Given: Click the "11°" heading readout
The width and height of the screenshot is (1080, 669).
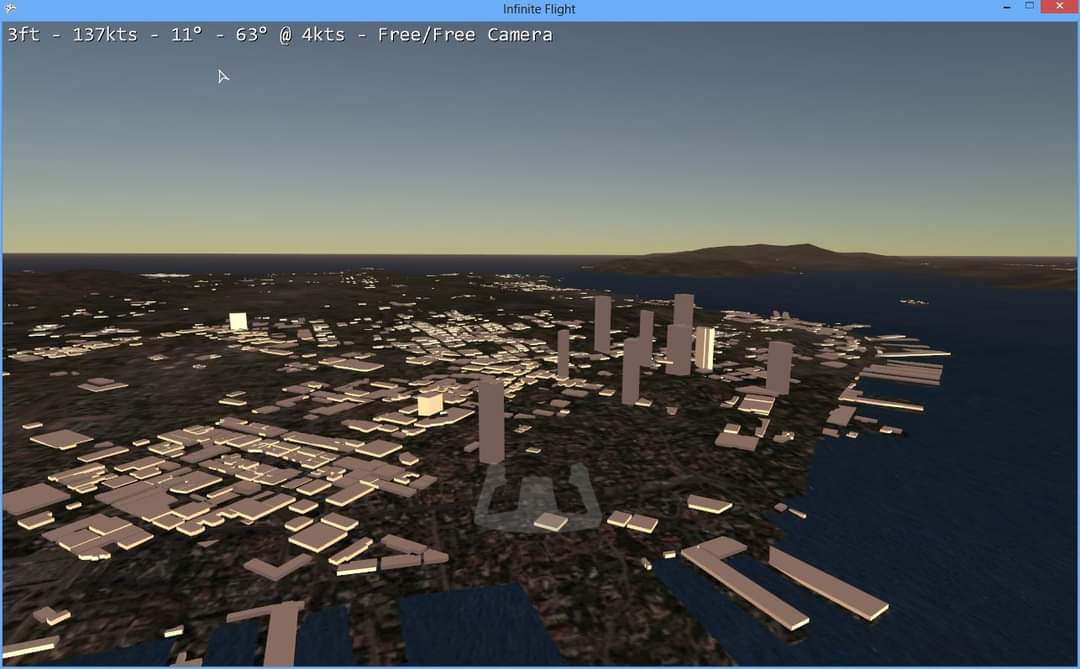Looking at the screenshot, I should click(x=187, y=34).
